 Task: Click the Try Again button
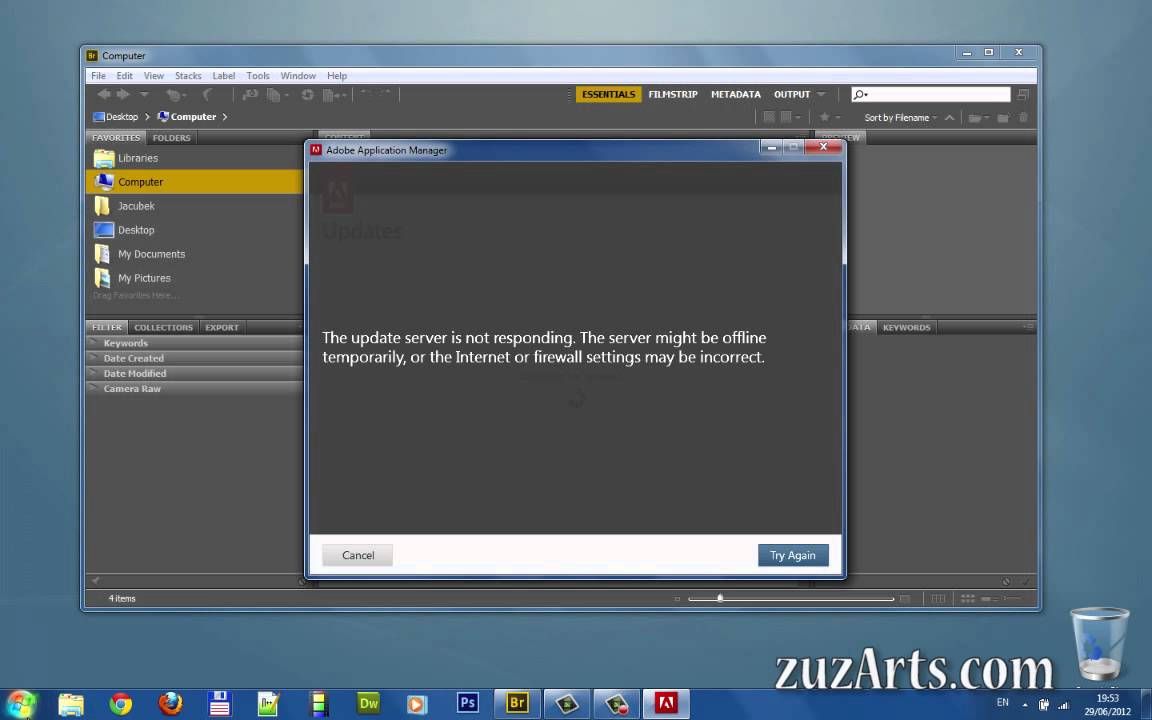tap(793, 555)
